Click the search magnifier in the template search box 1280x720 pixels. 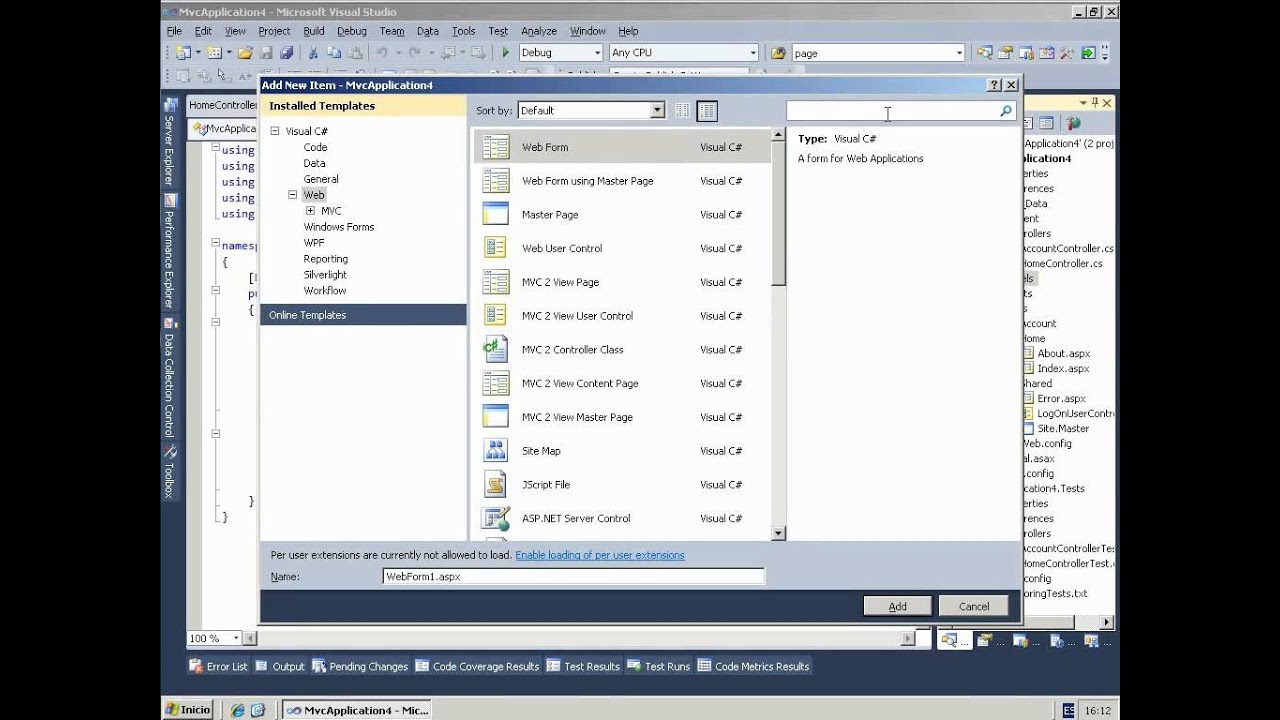[x=1006, y=111]
